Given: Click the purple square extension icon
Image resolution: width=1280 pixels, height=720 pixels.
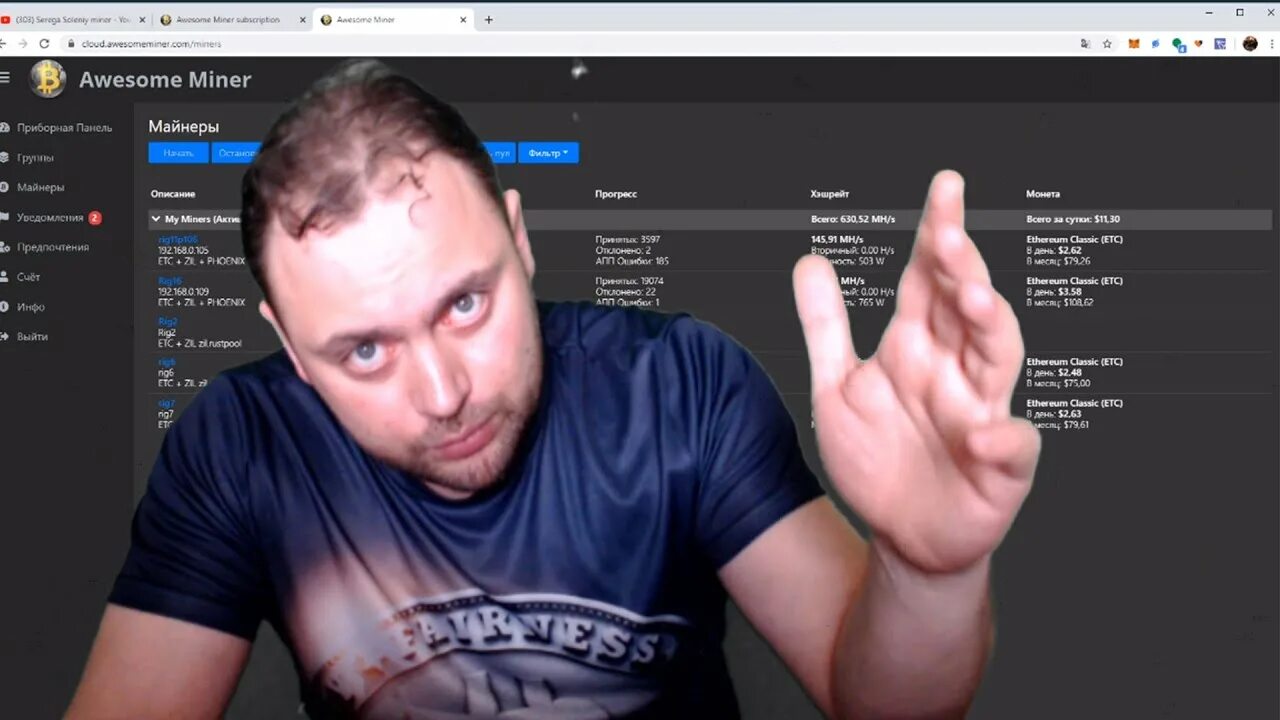Looking at the screenshot, I should [1220, 44].
